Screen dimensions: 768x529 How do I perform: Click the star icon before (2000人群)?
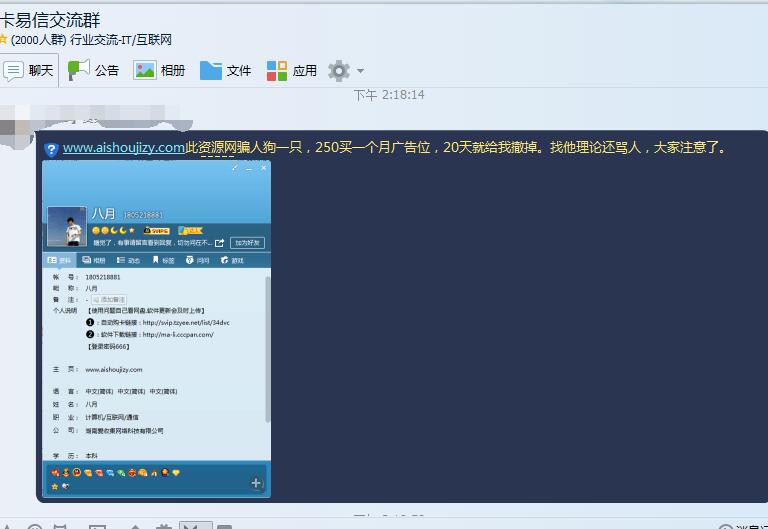pyautogui.click(x=4, y=40)
